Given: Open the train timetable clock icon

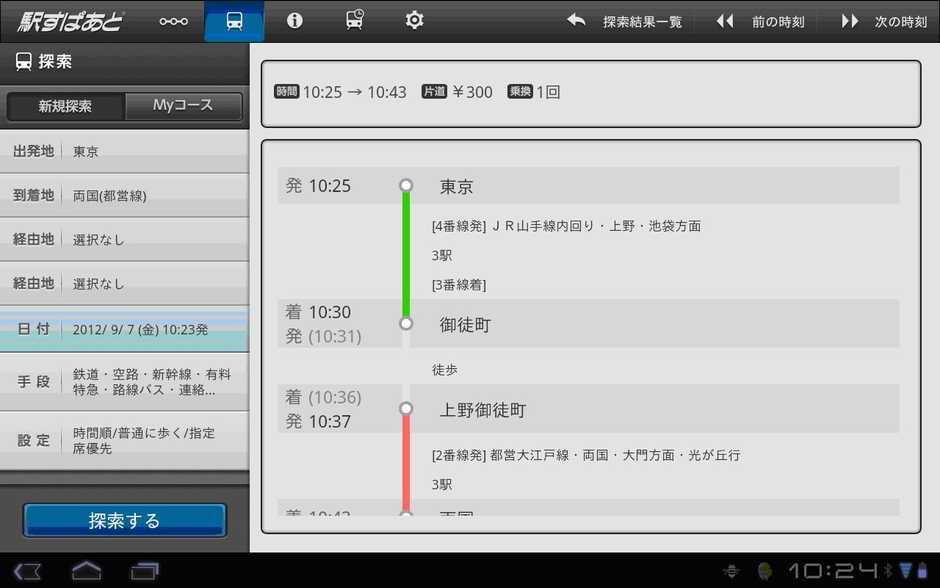Looking at the screenshot, I should click(354, 21).
